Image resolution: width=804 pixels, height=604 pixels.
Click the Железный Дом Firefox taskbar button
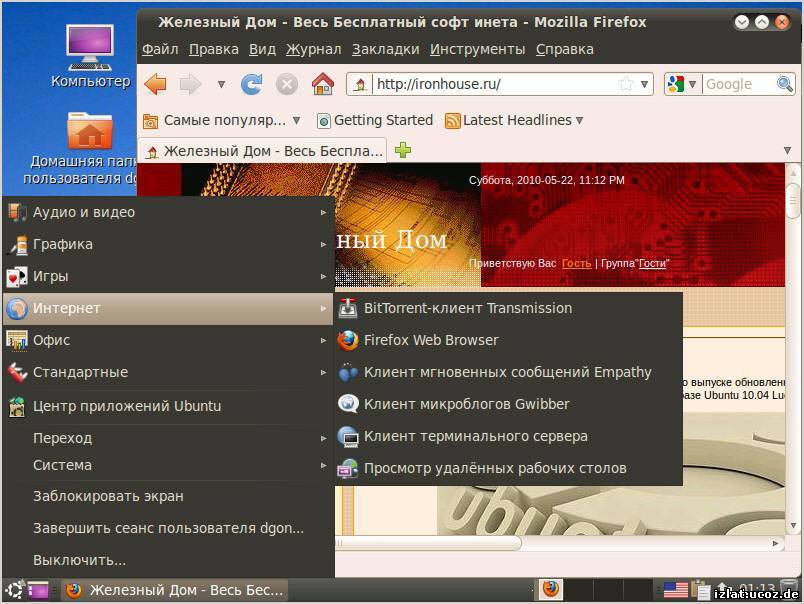pyautogui.click(x=175, y=590)
